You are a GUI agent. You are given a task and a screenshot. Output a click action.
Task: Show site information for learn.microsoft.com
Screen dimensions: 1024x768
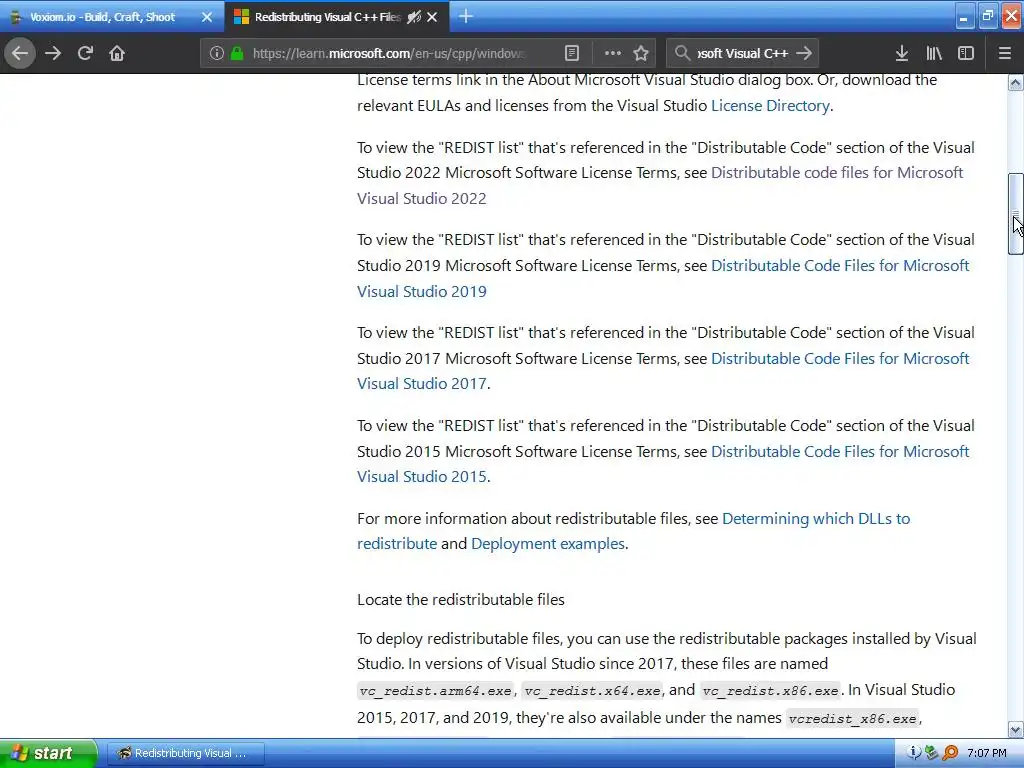click(216, 53)
